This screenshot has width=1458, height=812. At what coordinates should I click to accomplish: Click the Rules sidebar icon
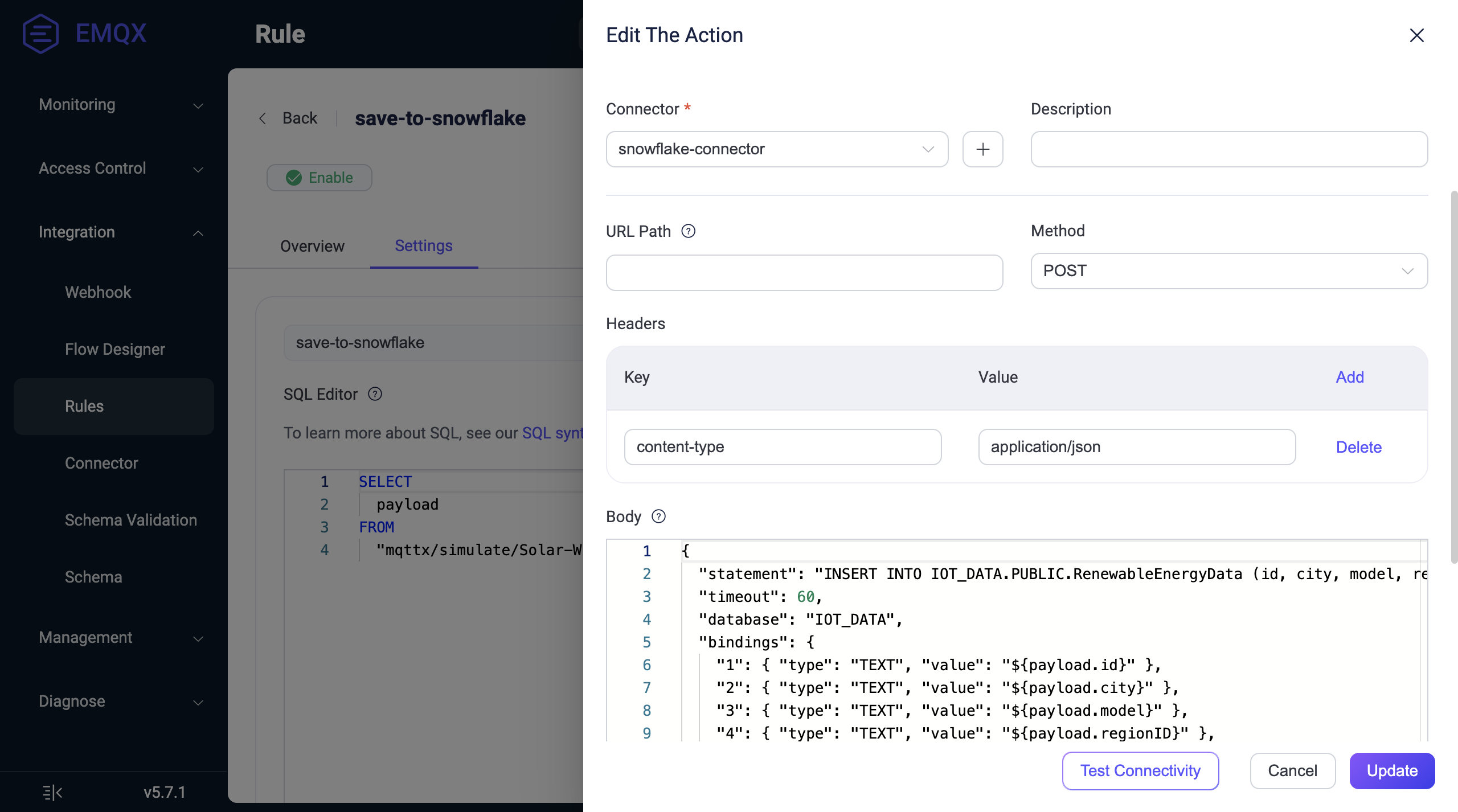(x=83, y=406)
